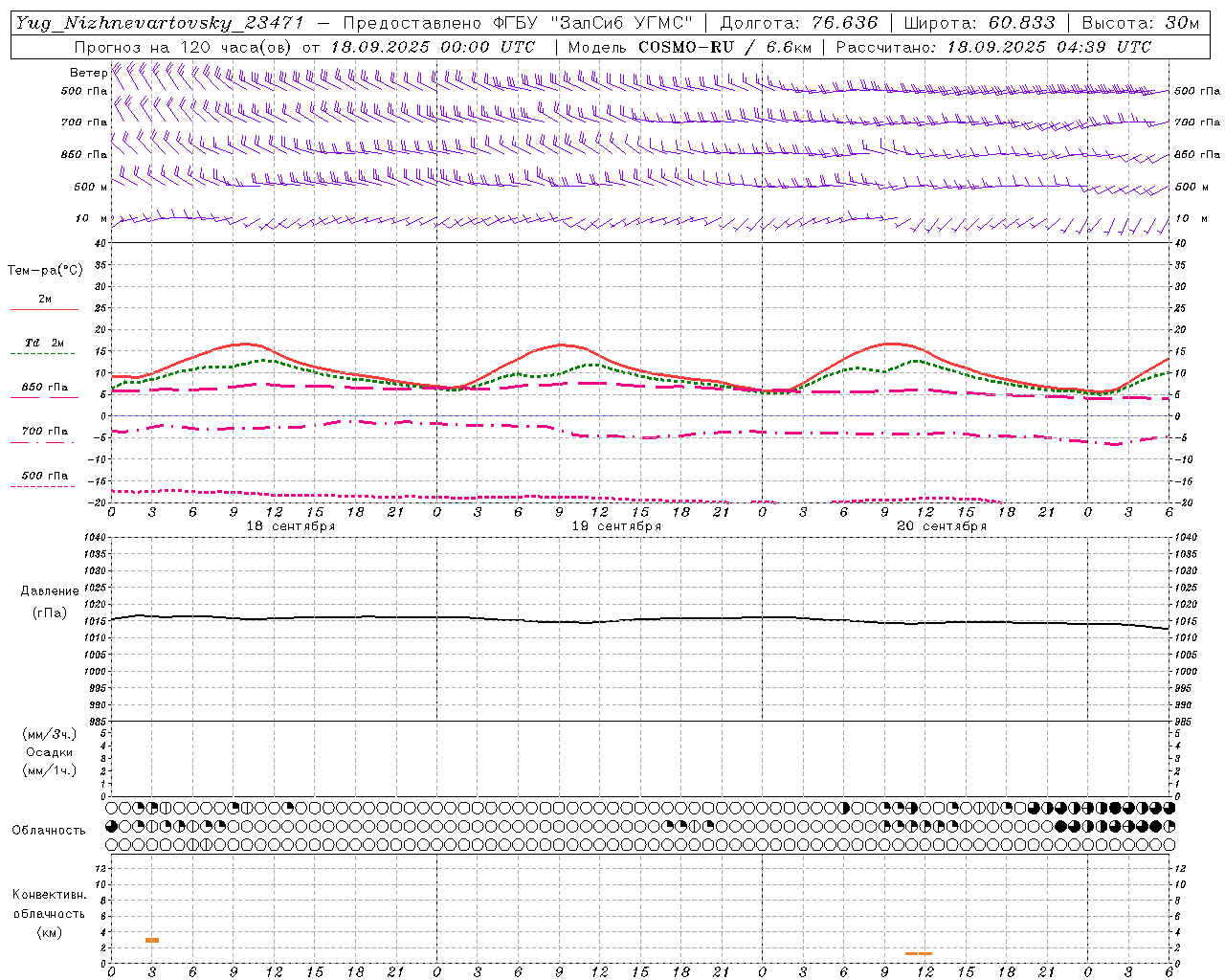This screenshot has width=1225, height=980.
Task: Select the Давление panel label
Action: (x=50, y=591)
